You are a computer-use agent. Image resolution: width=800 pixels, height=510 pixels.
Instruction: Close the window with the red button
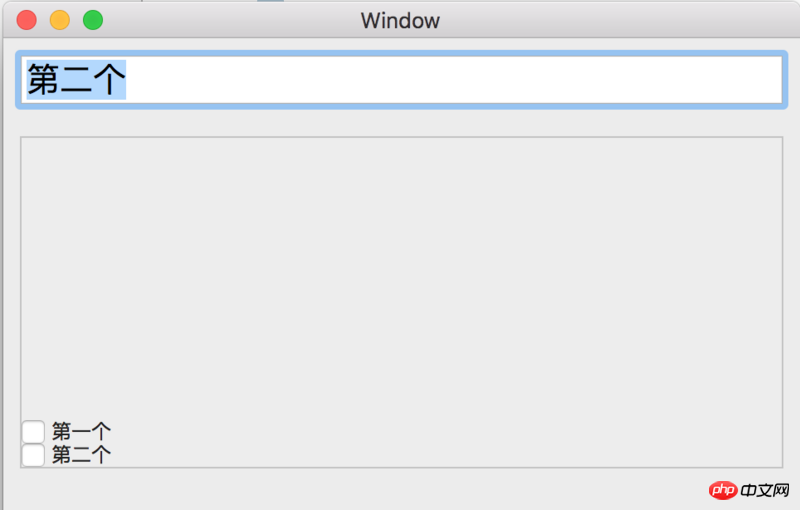pyautogui.click(x=27, y=20)
